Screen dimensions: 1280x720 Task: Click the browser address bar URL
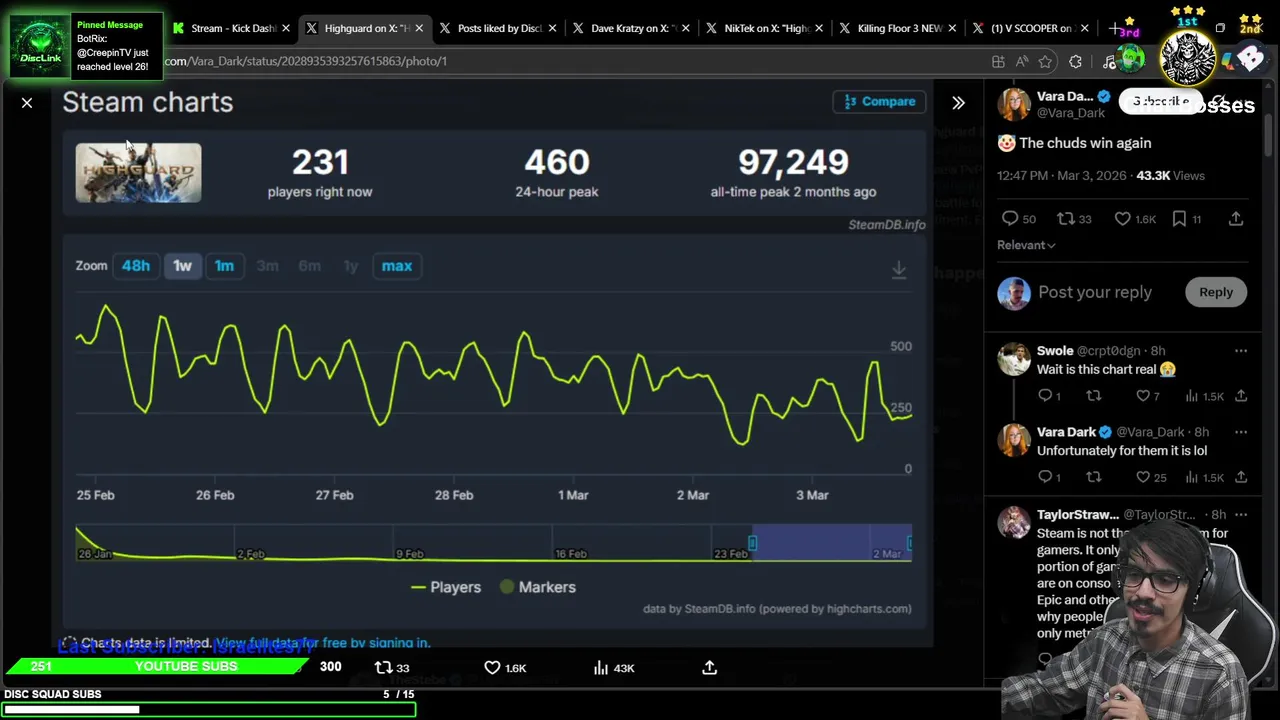(305, 61)
